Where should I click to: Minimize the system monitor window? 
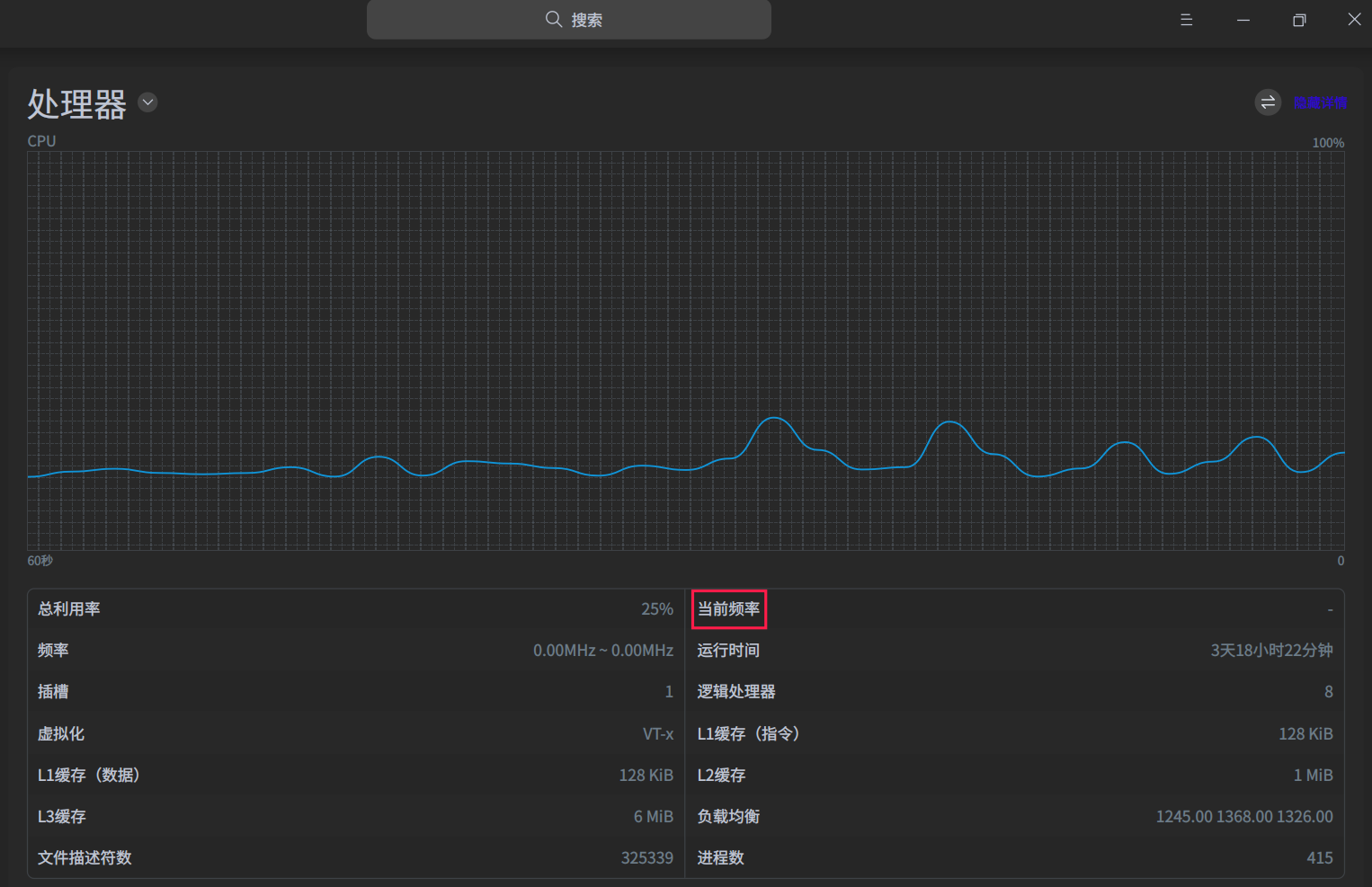coord(1243,20)
